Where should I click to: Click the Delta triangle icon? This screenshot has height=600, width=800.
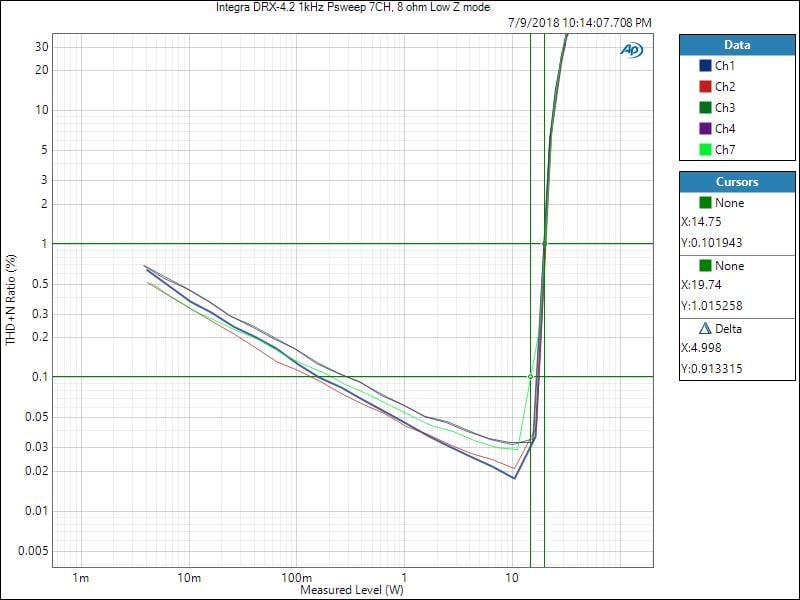tap(705, 329)
